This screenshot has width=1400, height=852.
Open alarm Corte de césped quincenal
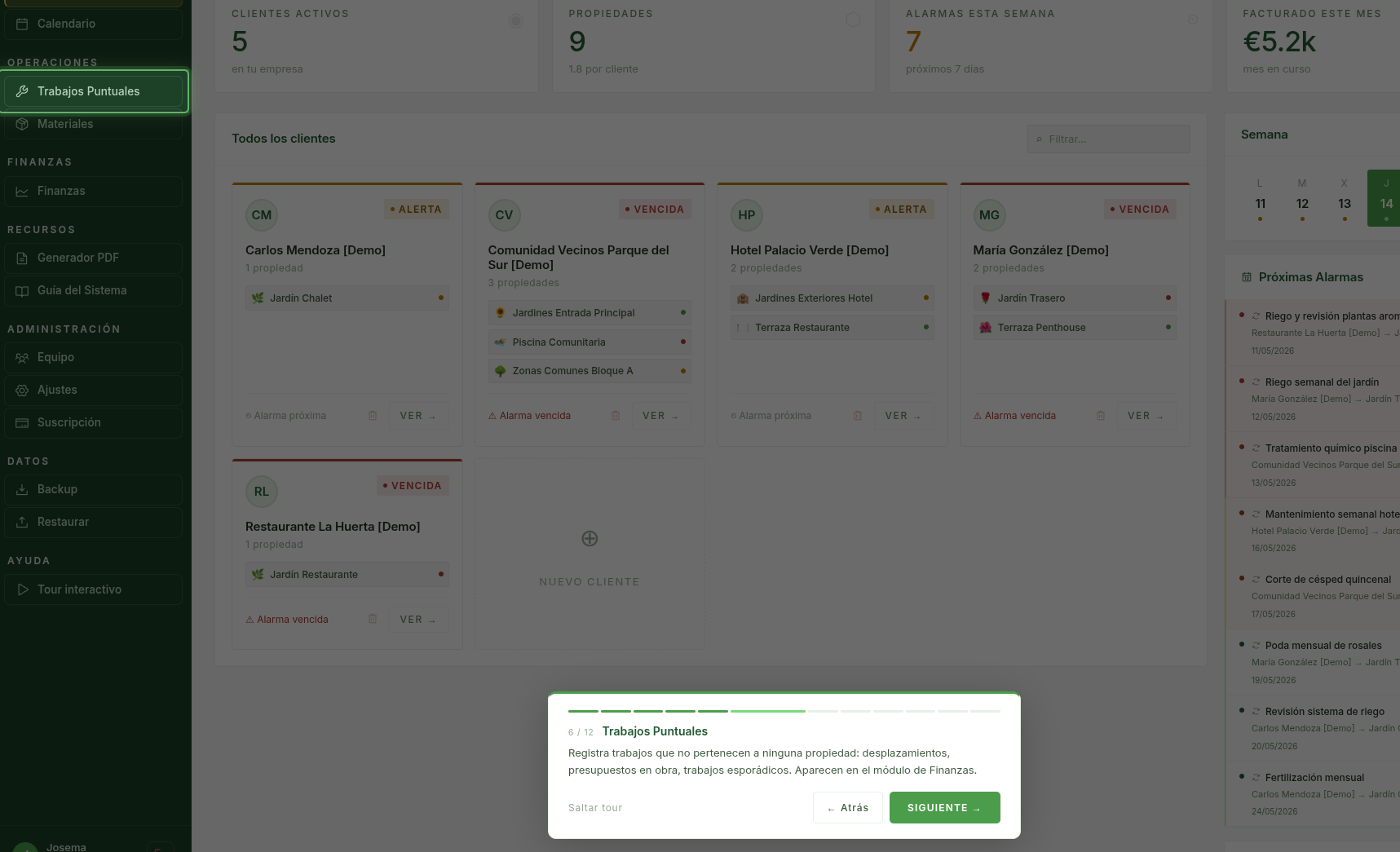[x=1313, y=596]
